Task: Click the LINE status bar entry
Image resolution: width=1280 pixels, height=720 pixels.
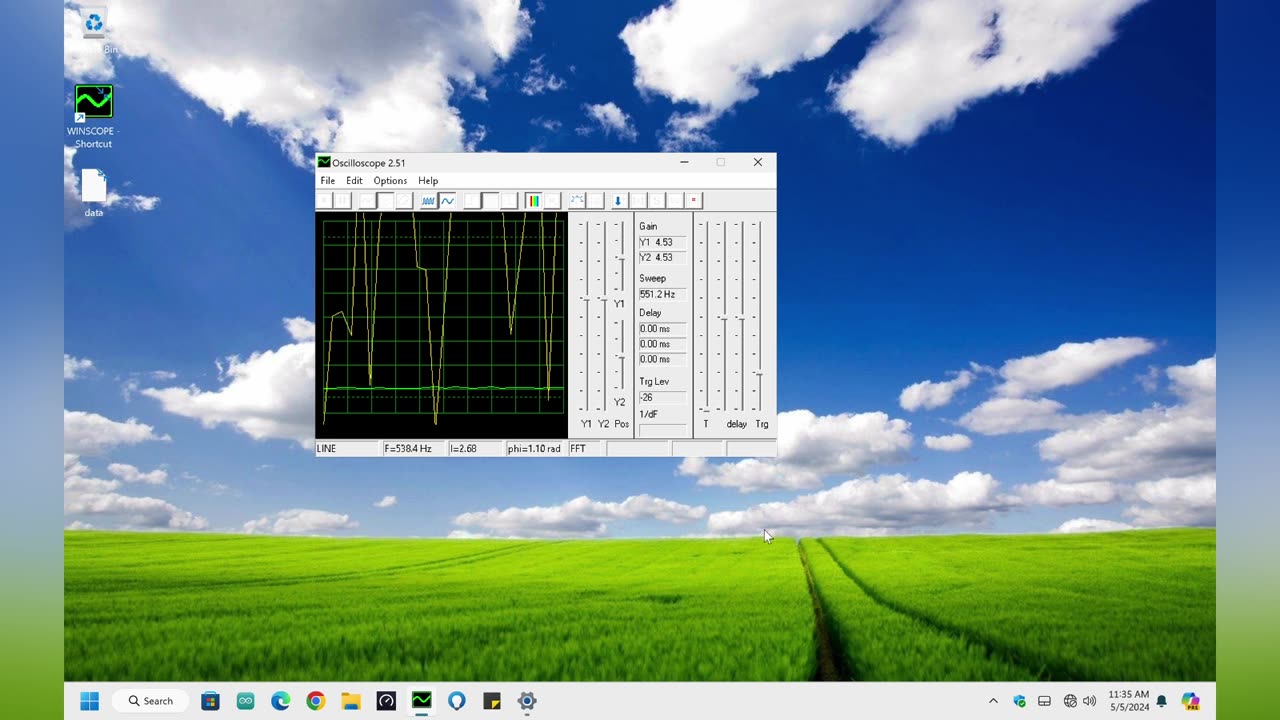Action: [x=348, y=449]
